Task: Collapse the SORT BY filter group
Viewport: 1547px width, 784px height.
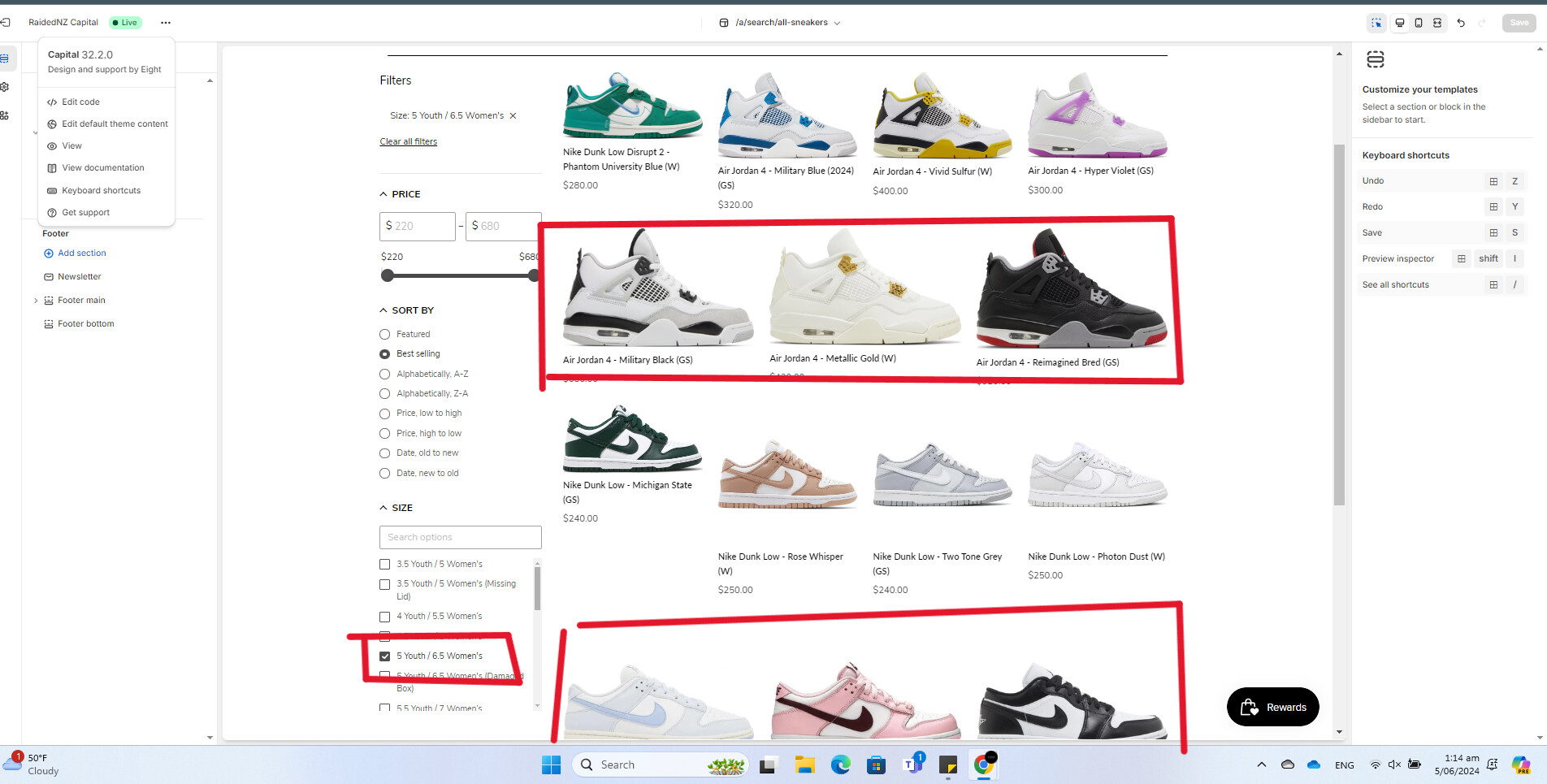Action: (x=383, y=311)
